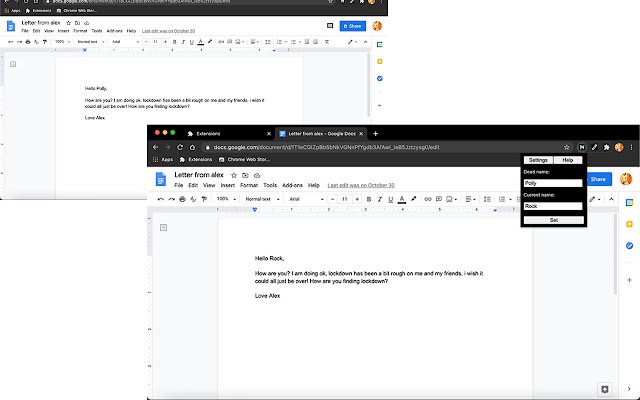
Task: Click Settings button in extension popup
Action: pyautogui.click(x=538, y=160)
